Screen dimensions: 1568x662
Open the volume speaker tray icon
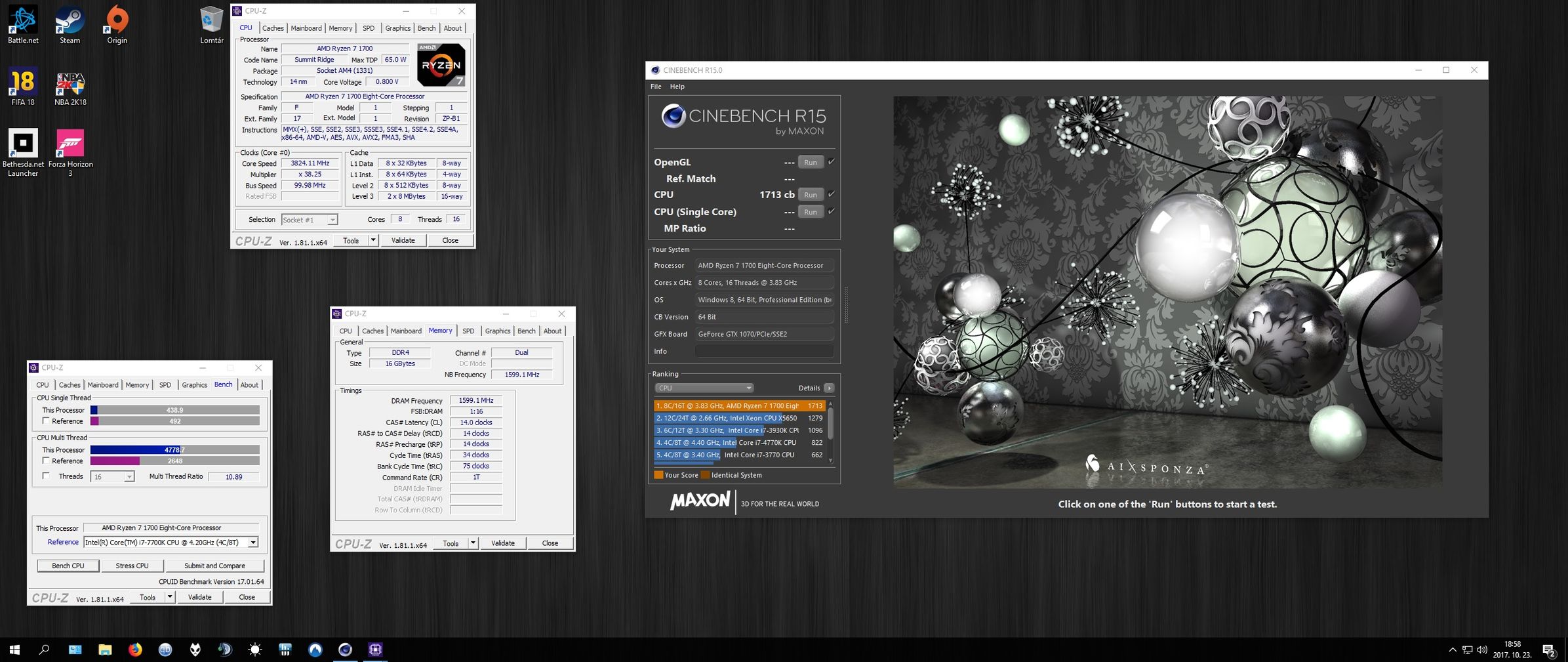[1482, 650]
